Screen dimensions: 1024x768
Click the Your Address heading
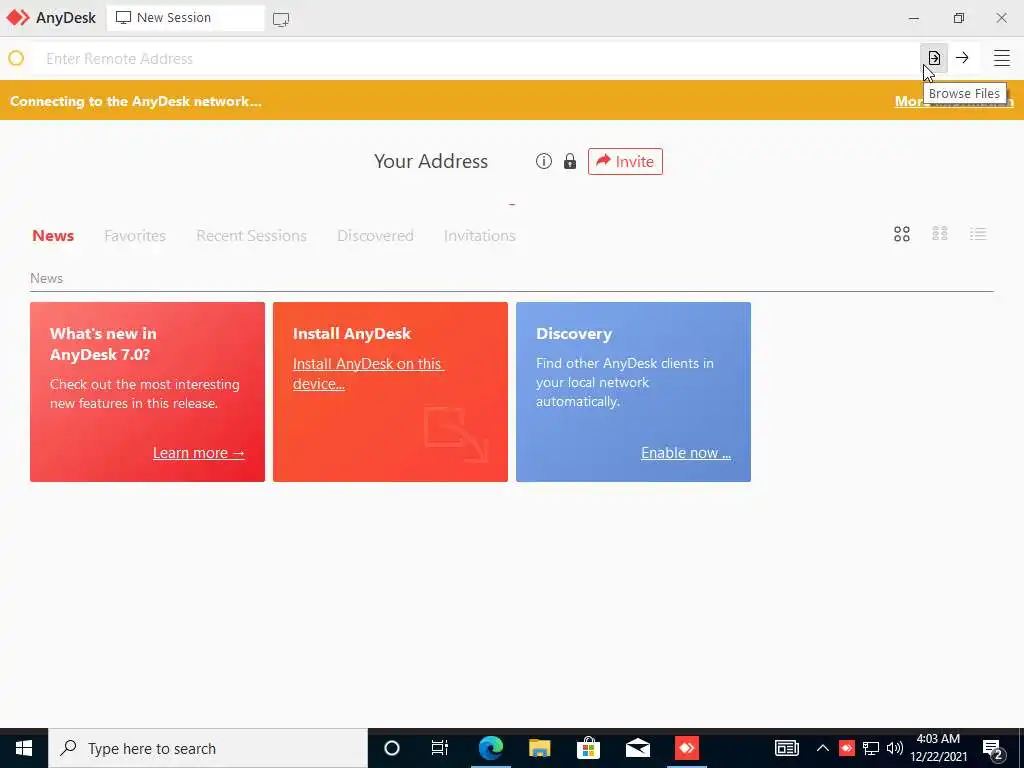pyautogui.click(x=431, y=161)
